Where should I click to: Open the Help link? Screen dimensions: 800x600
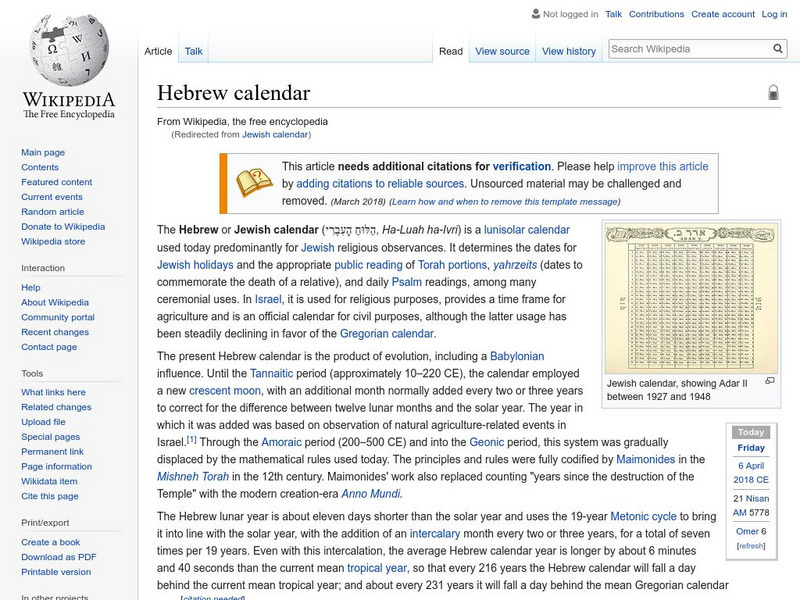coord(31,287)
